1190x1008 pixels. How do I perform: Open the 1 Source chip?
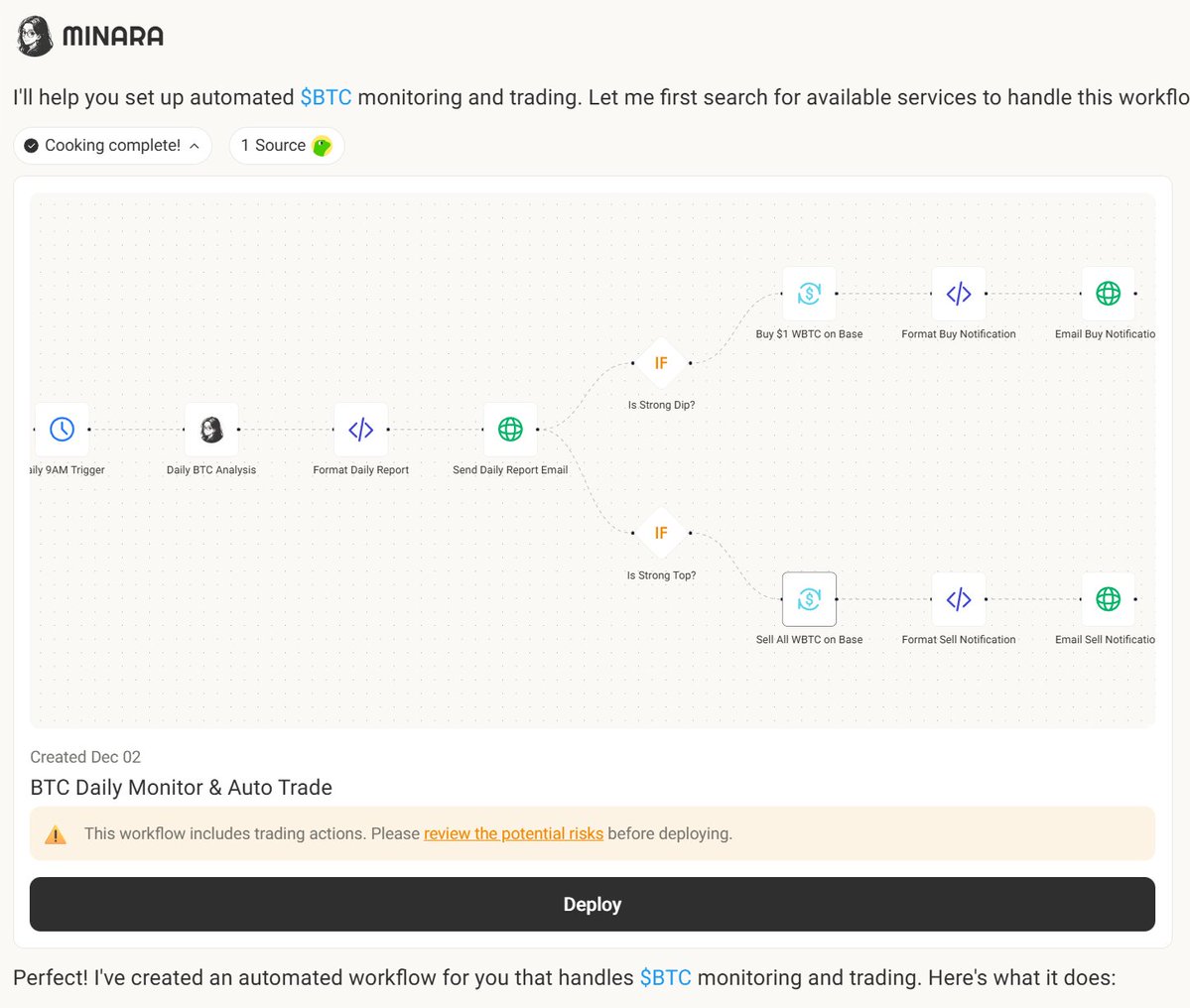click(287, 146)
